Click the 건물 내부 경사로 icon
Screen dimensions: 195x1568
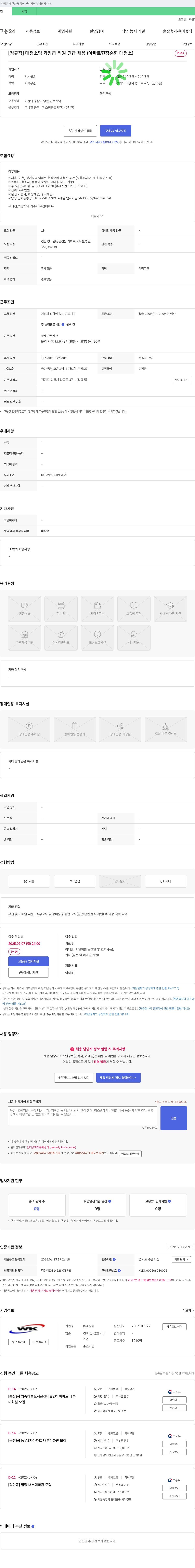[166, 729]
